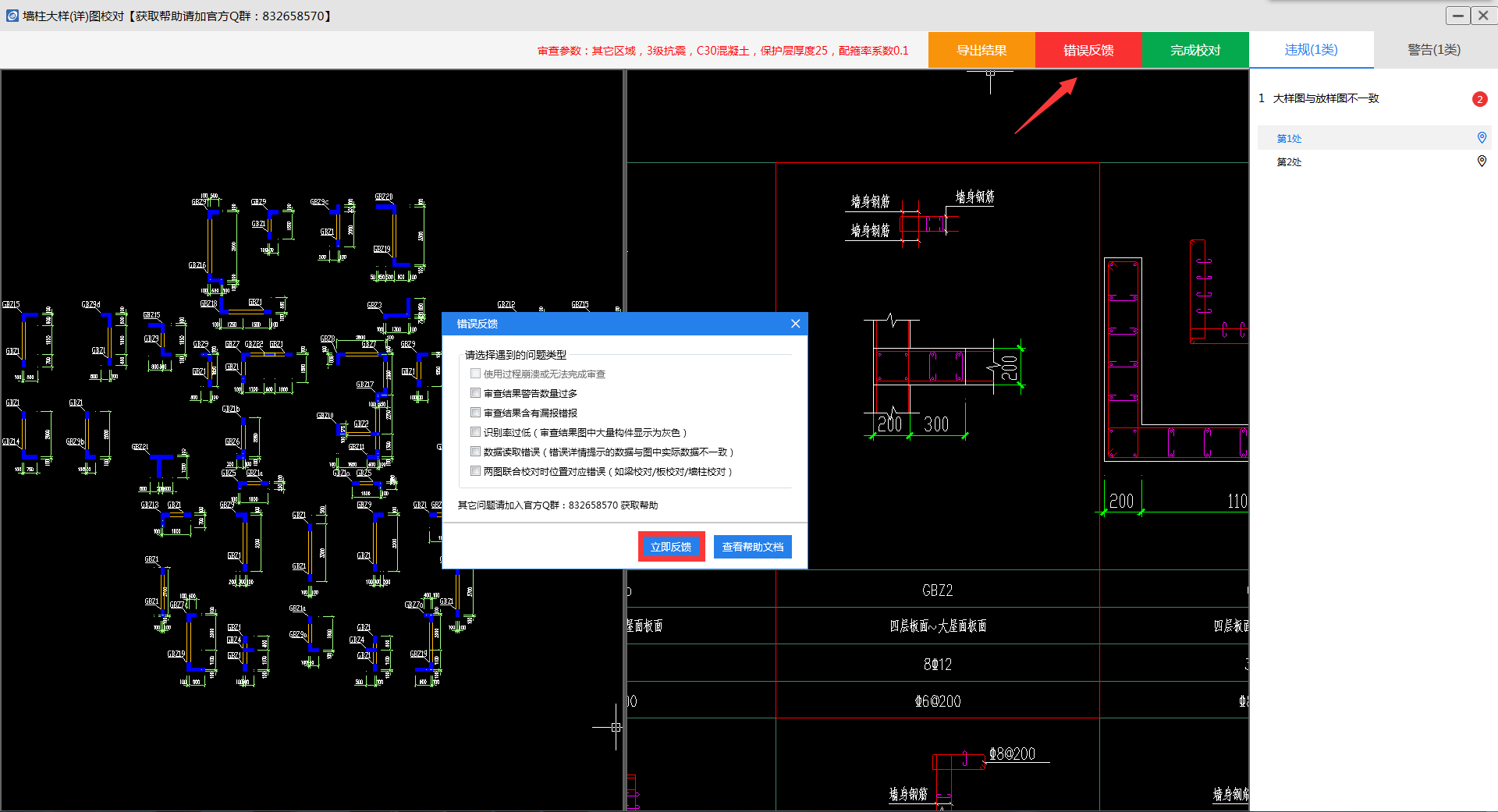The image size is (1498, 812).
Task: Open 查看帮助文档 button
Action: tap(752, 547)
